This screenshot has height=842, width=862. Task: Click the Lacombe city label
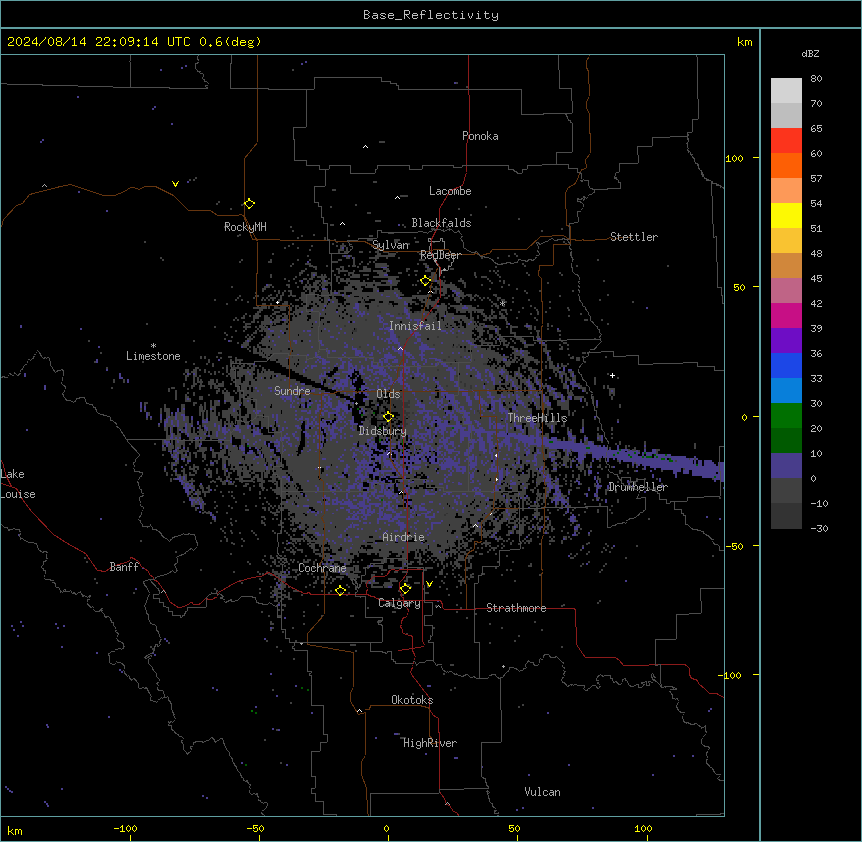450,191
